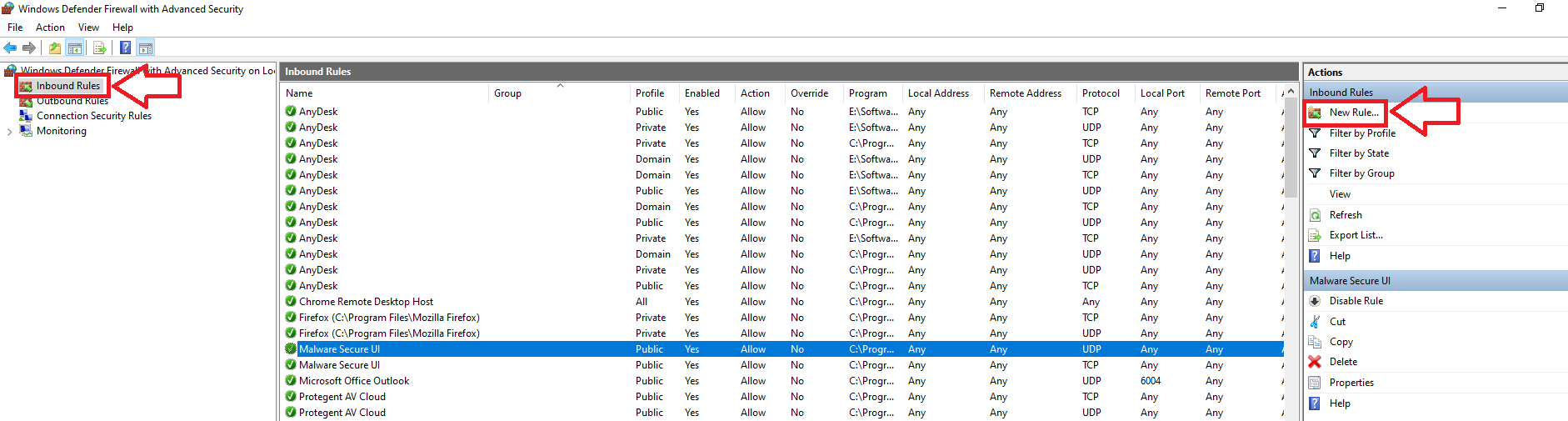Image resolution: width=1568 pixels, height=421 pixels.
Task: Select the Monitoring node in the tree
Action: click(62, 131)
